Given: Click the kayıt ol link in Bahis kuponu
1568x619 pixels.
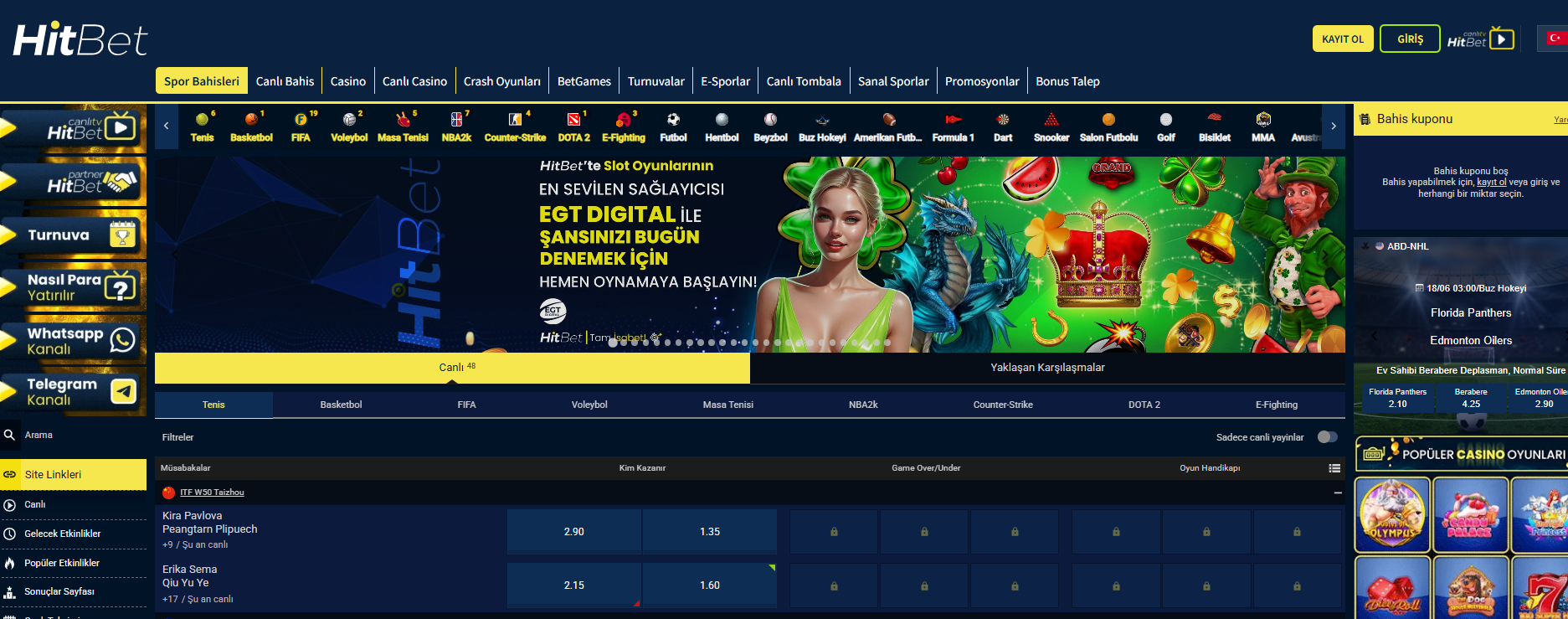Looking at the screenshot, I should (1491, 182).
